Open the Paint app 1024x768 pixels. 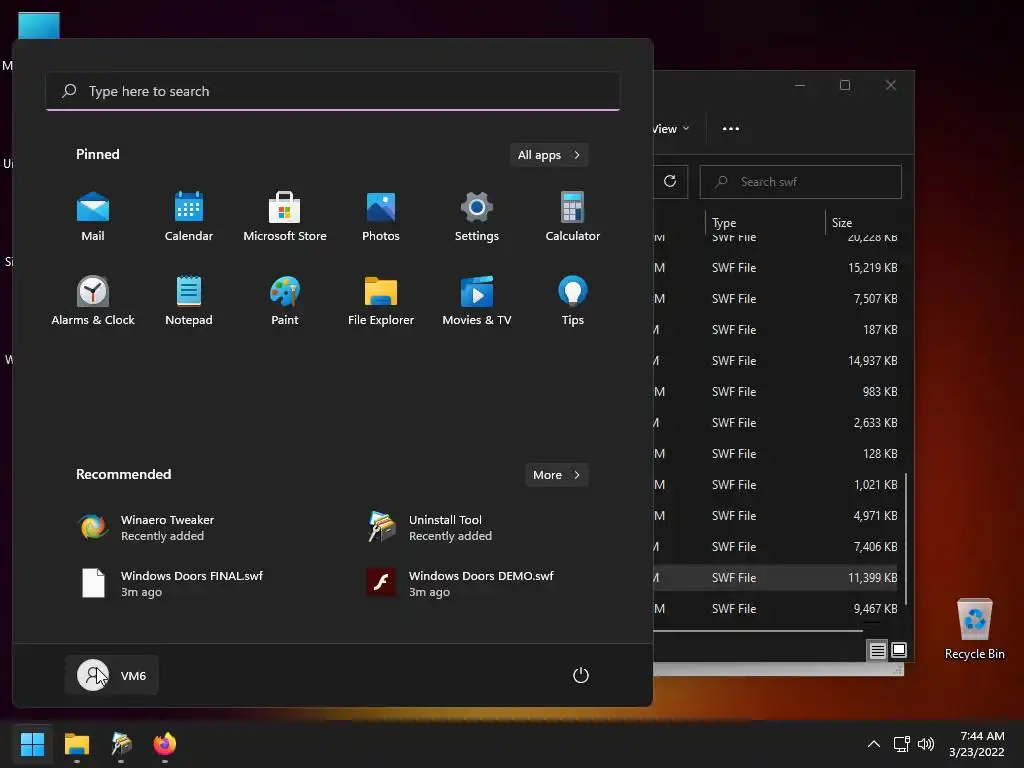[x=285, y=300]
